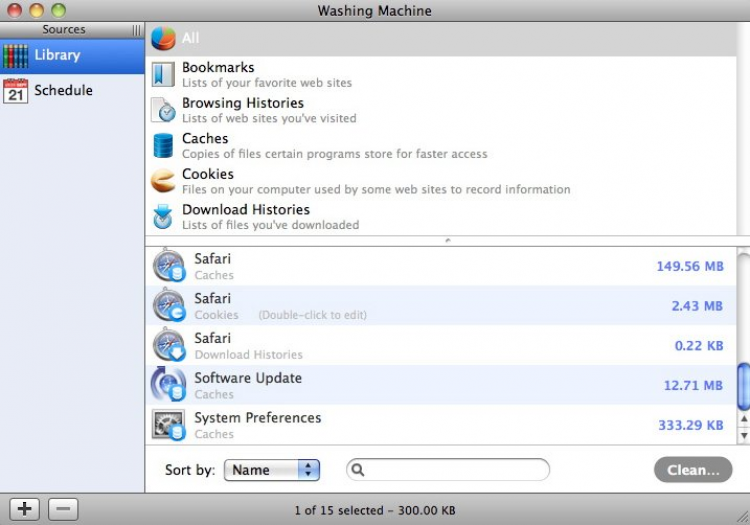
Task: Select the Browsing Histories category
Action: [x=441, y=110]
